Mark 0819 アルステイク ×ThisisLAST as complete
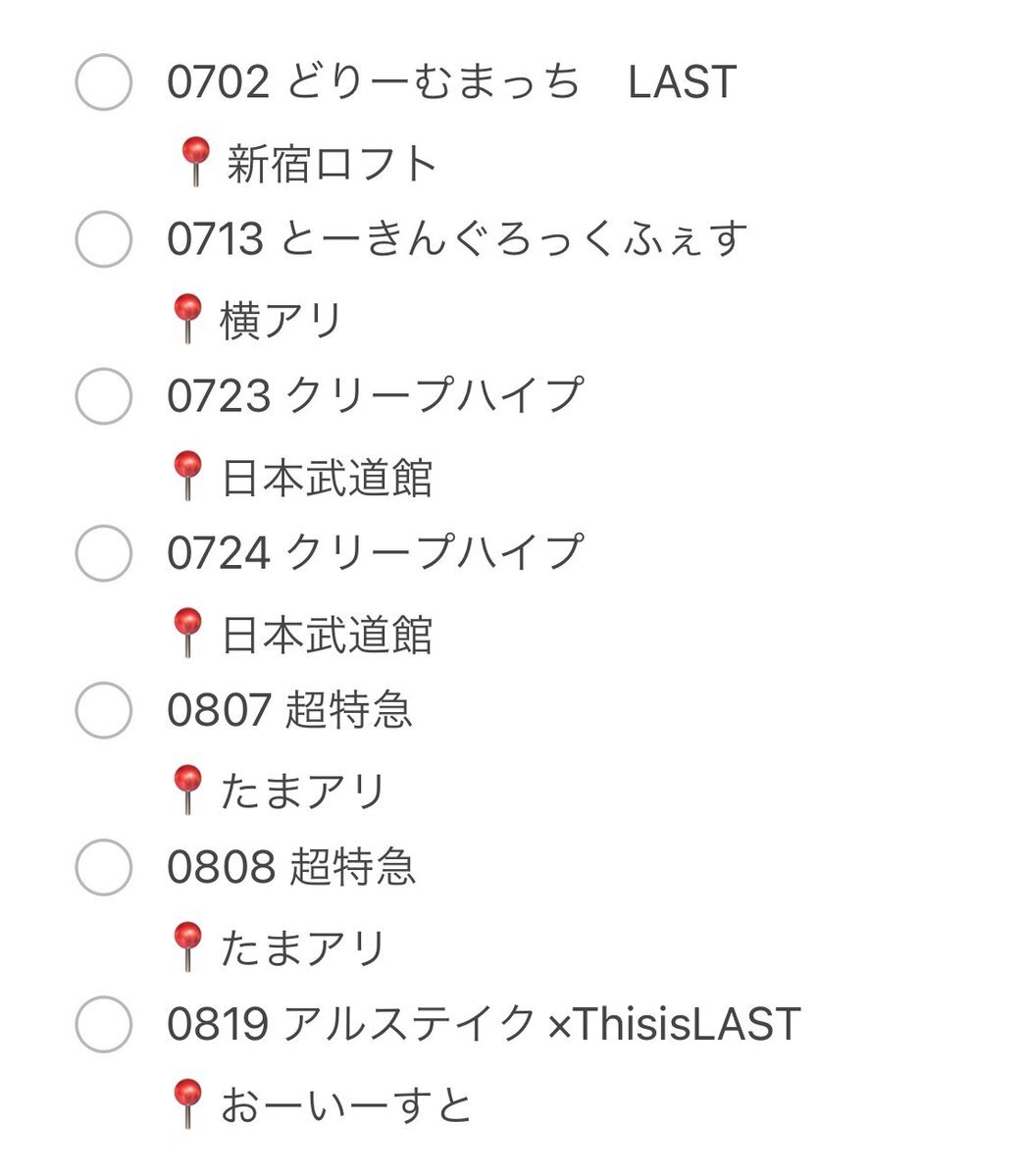Screen dimensions: 1023x1176 pyautogui.click(x=104, y=1025)
